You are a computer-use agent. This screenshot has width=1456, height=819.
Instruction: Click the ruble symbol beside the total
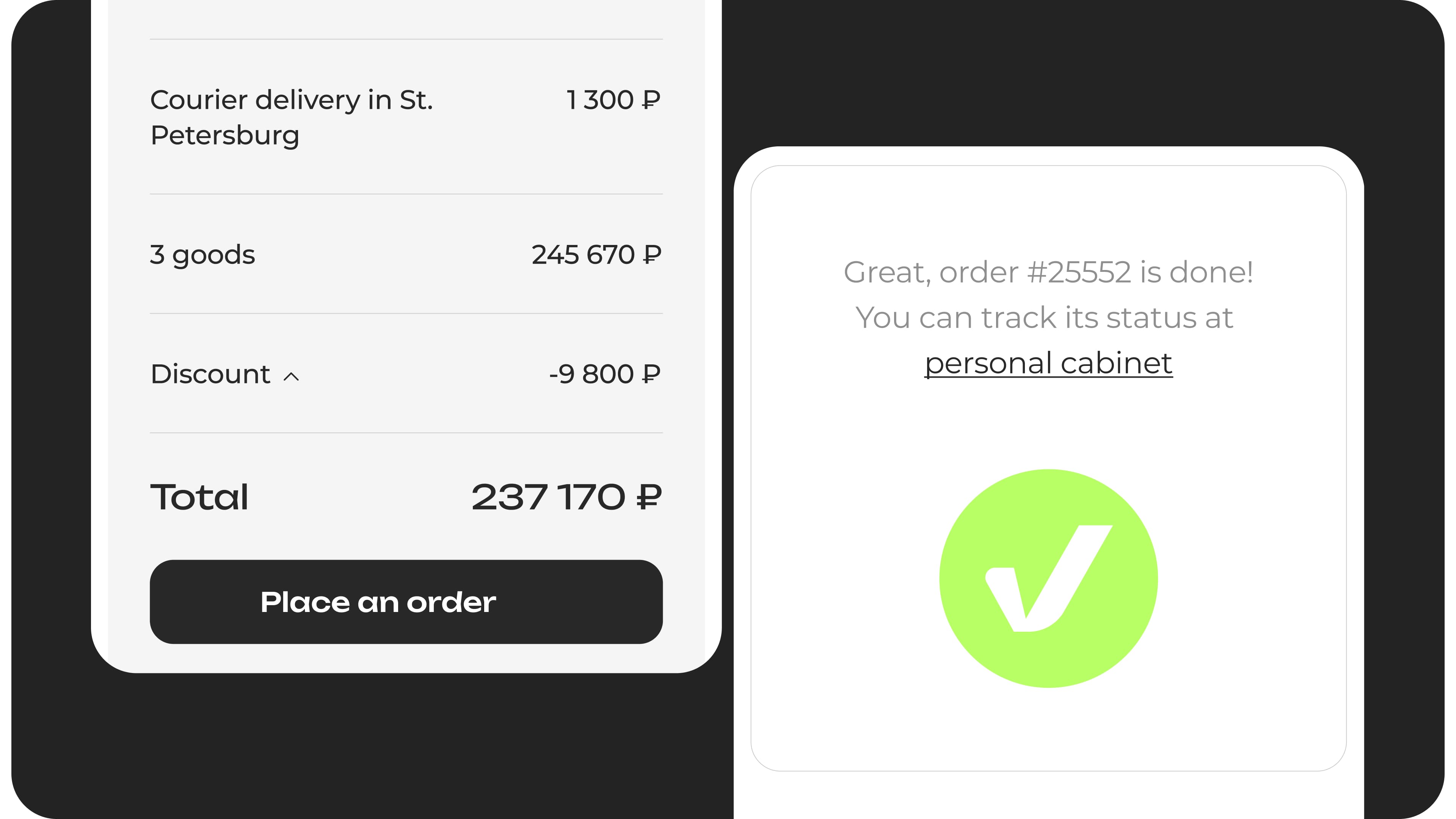[x=648, y=497]
